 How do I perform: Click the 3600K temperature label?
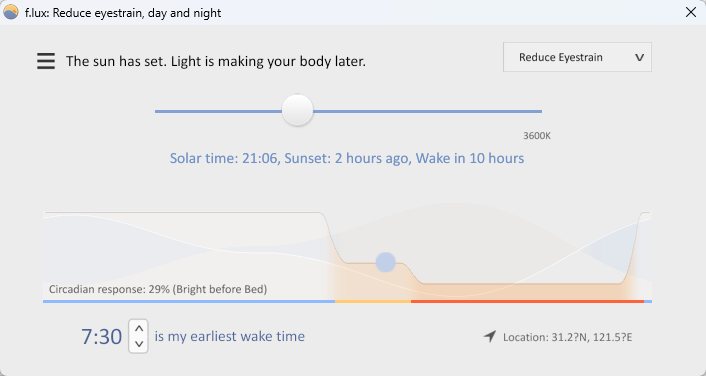coord(537,136)
